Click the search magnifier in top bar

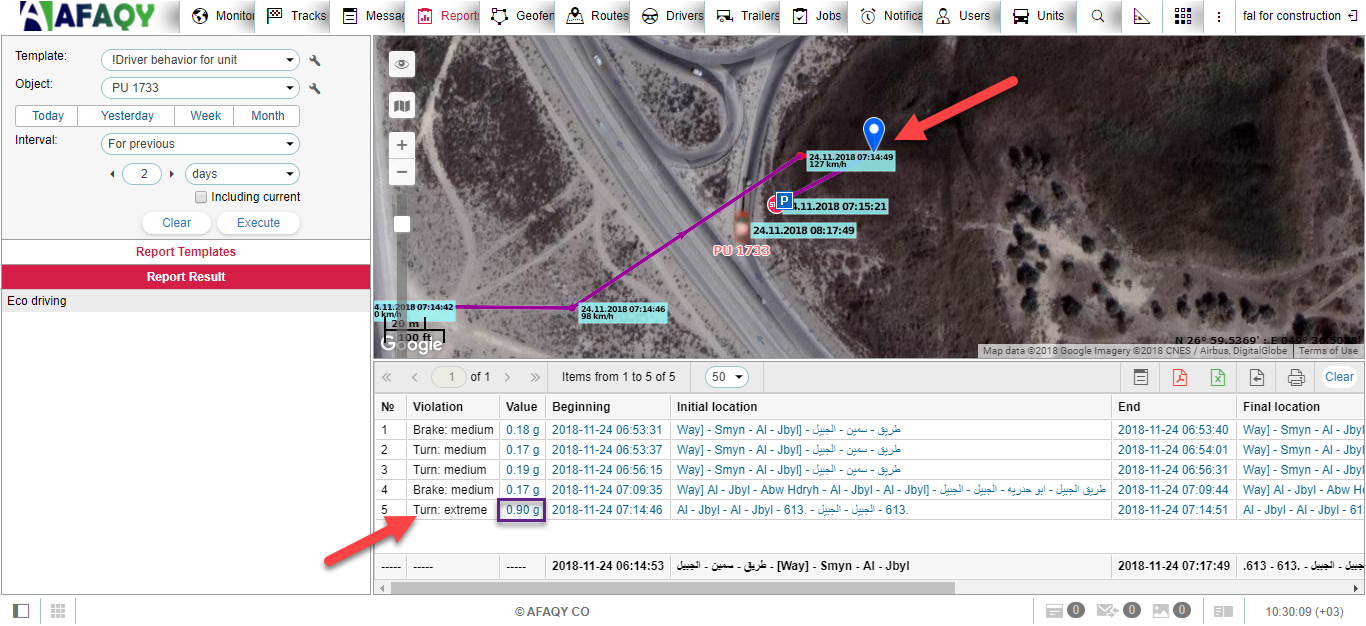click(1098, 16)
